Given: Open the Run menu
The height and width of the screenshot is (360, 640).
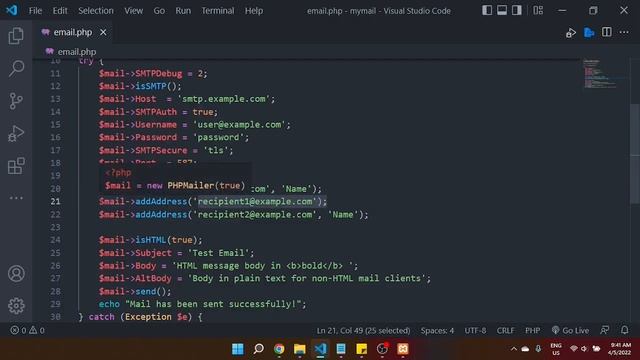Looking at the screenshot, I should [183, 11].
